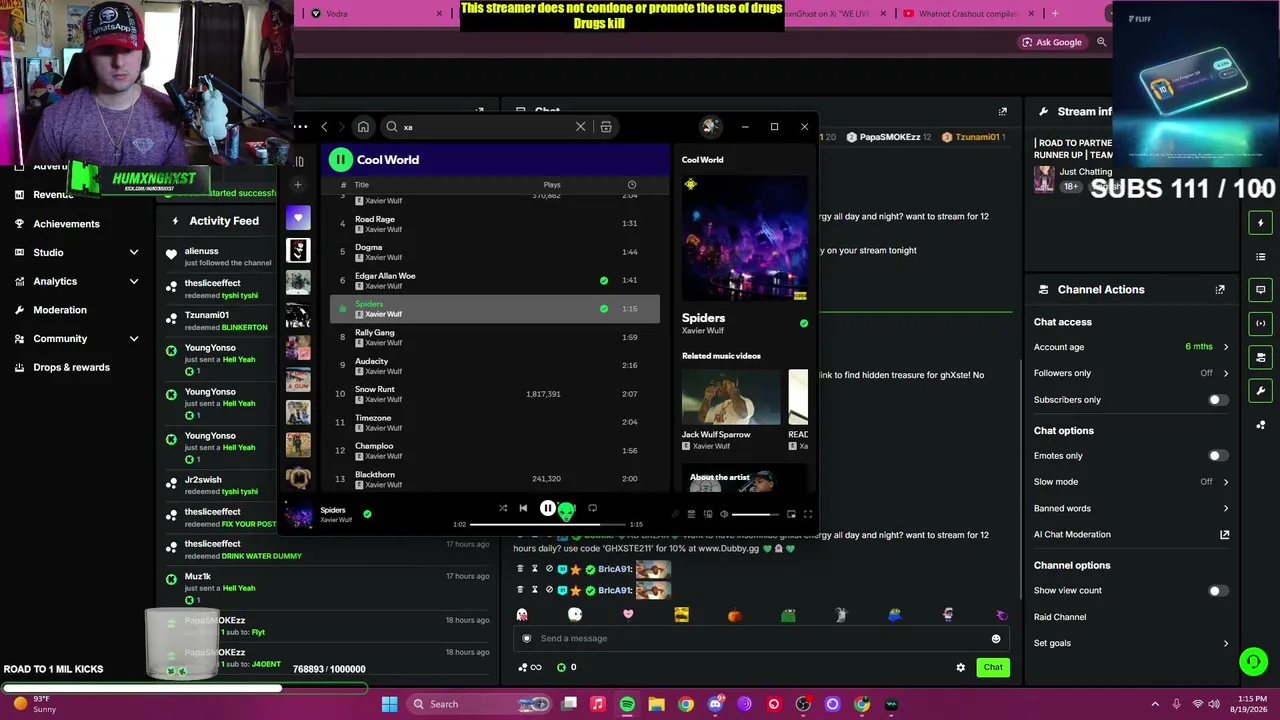Sort tracks by the duration clock icon
The height and width of the screenshot is (720, 1280).
(x=631, y=185)
